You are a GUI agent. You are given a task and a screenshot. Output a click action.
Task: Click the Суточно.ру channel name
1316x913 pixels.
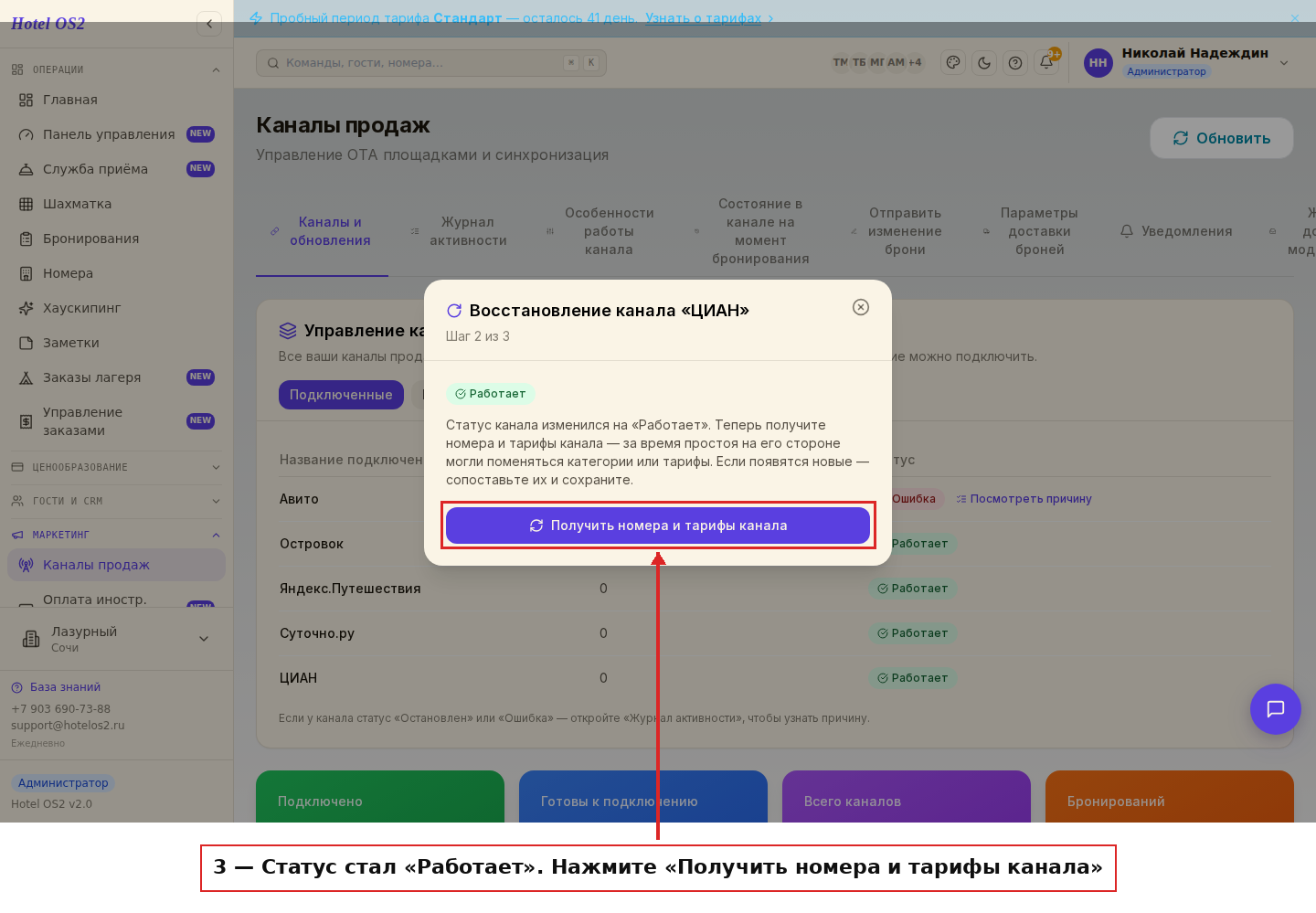pos(317,633)
